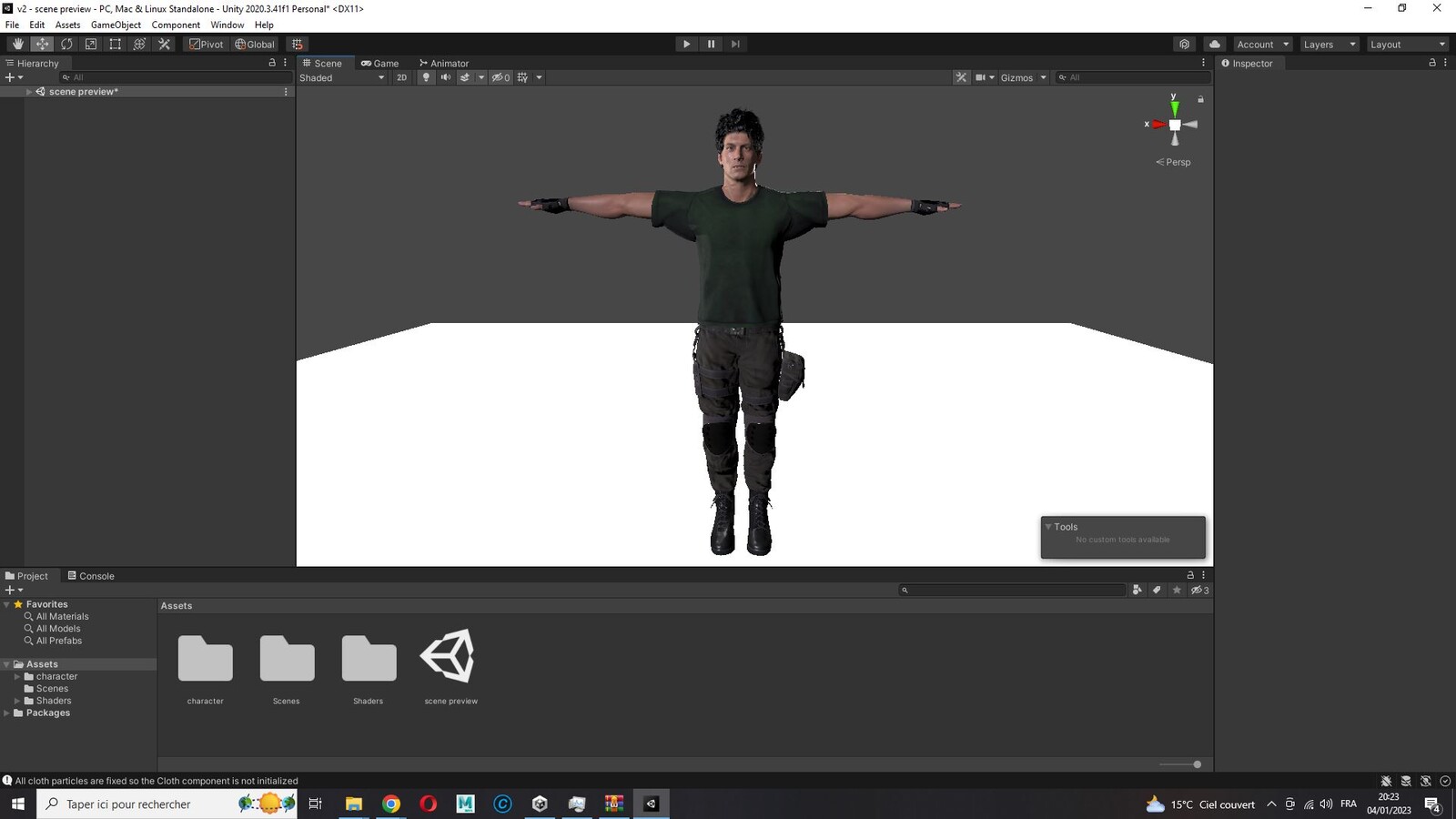Switch to the Game tab
This screenshot has height=819, width=1456.
pyautogui.click(x=379, y=63)
